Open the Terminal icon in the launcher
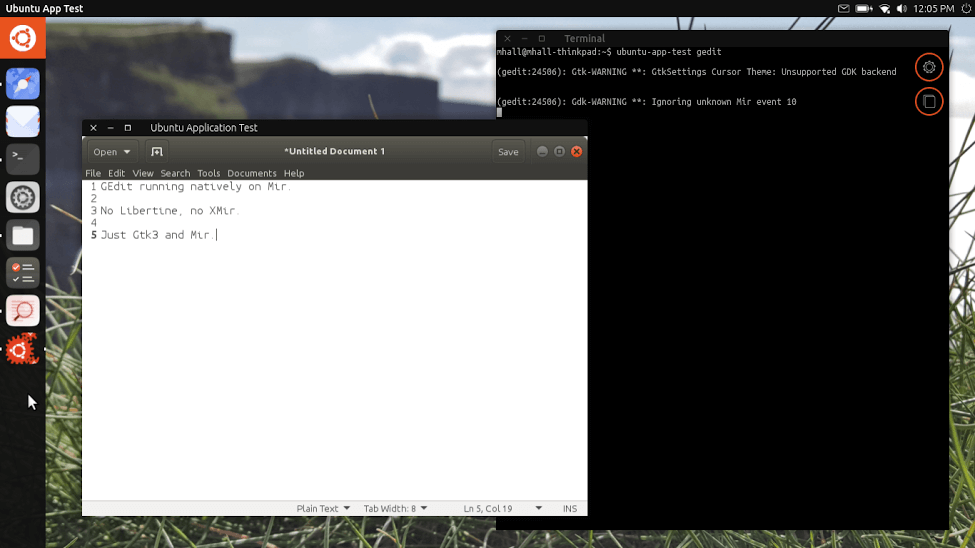The width and height of the screenshot is (975, 548). pos(22,159)
